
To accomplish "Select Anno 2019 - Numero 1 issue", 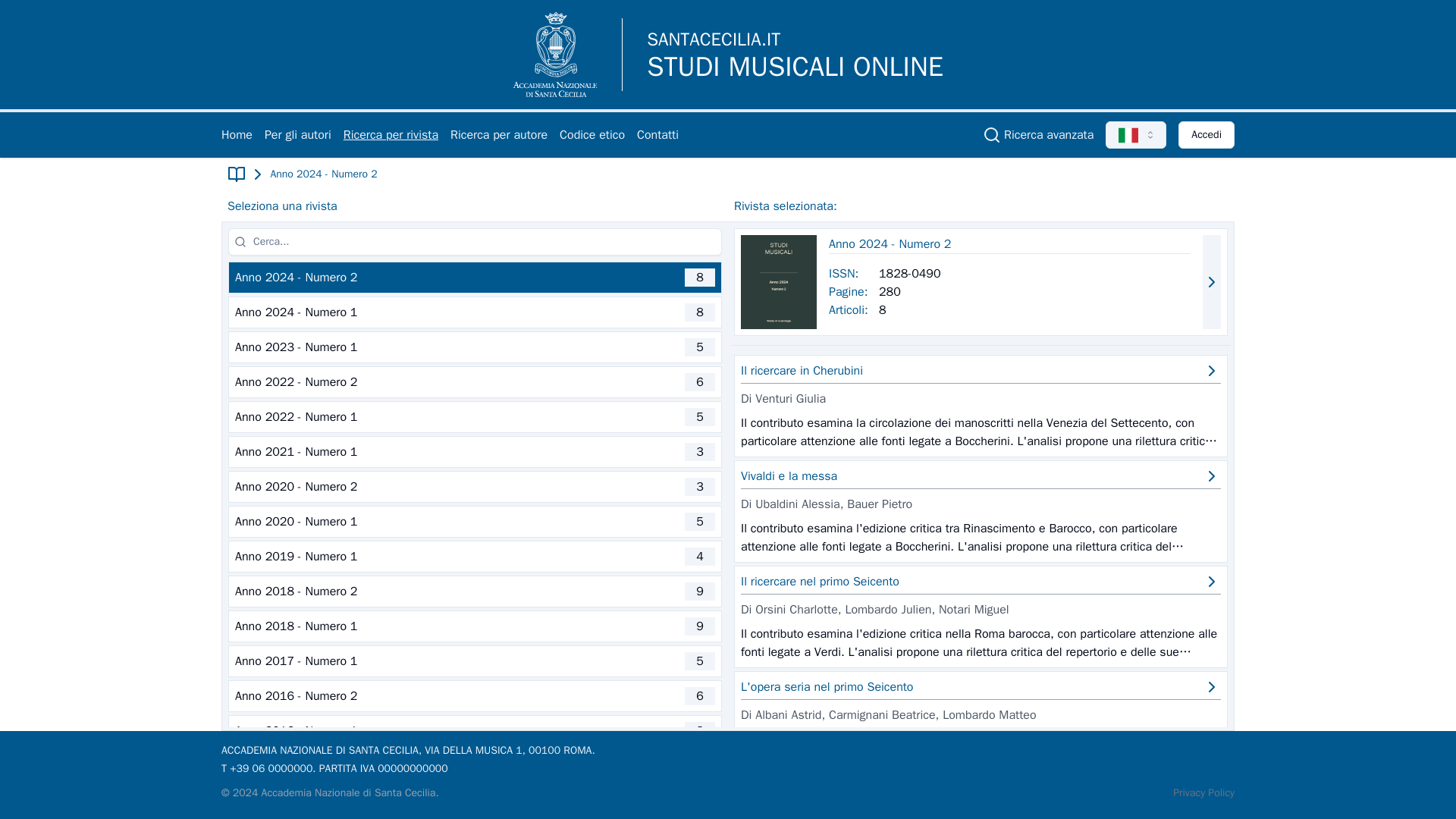I will [475, 557].
